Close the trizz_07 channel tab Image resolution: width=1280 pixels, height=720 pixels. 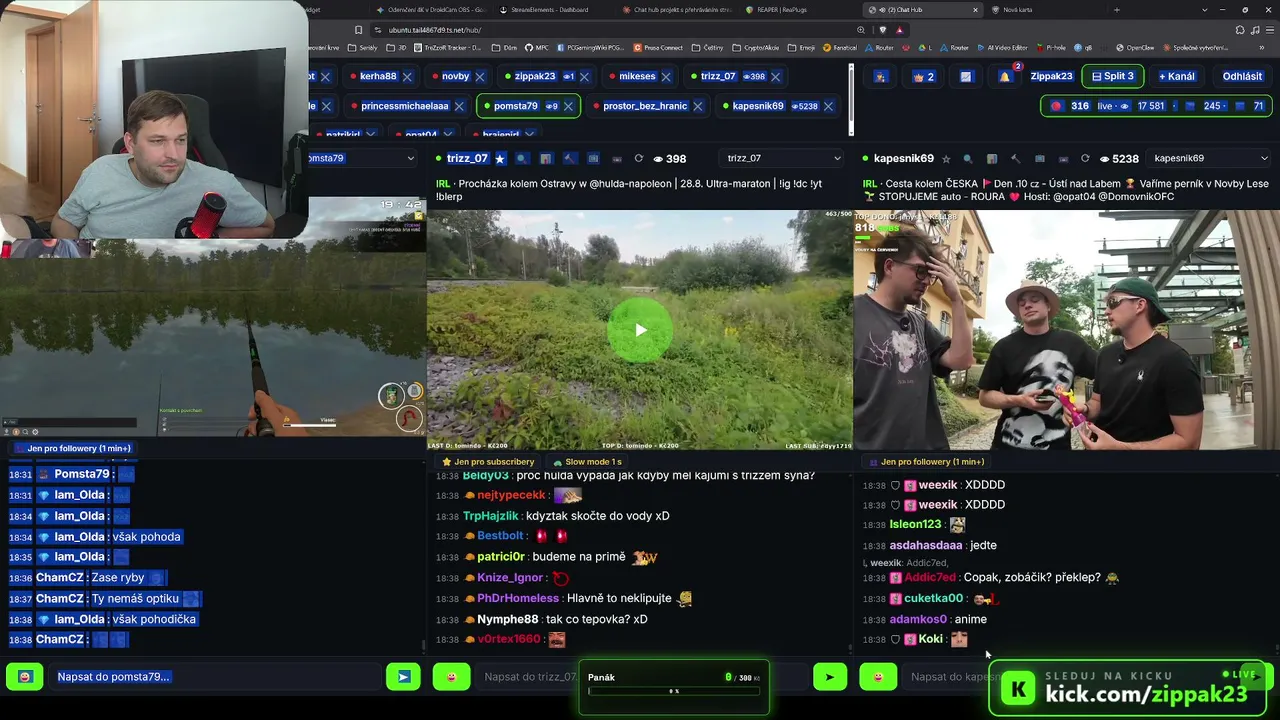coord(775,76)
